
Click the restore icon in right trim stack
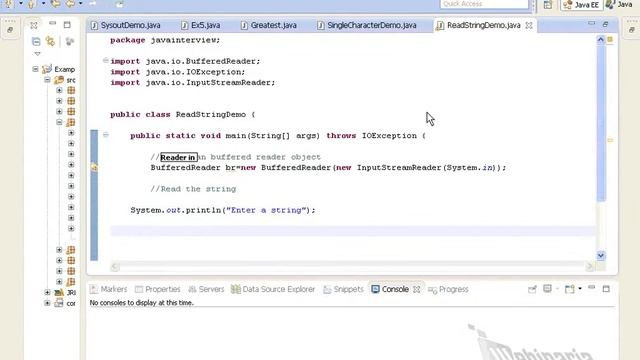[x=631, y=30]
